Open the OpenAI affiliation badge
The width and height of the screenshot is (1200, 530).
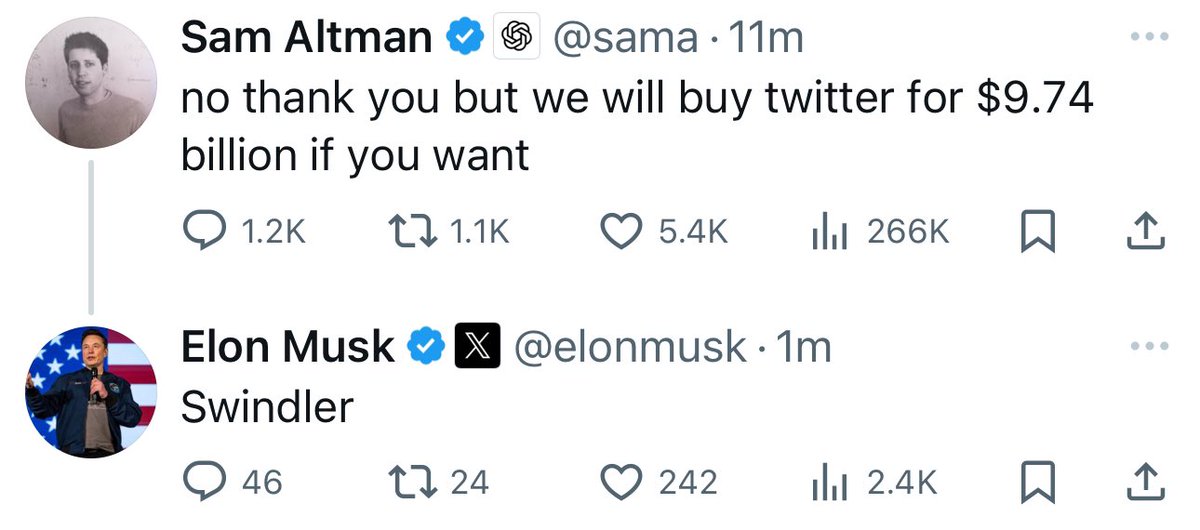(x=515, y=38)
